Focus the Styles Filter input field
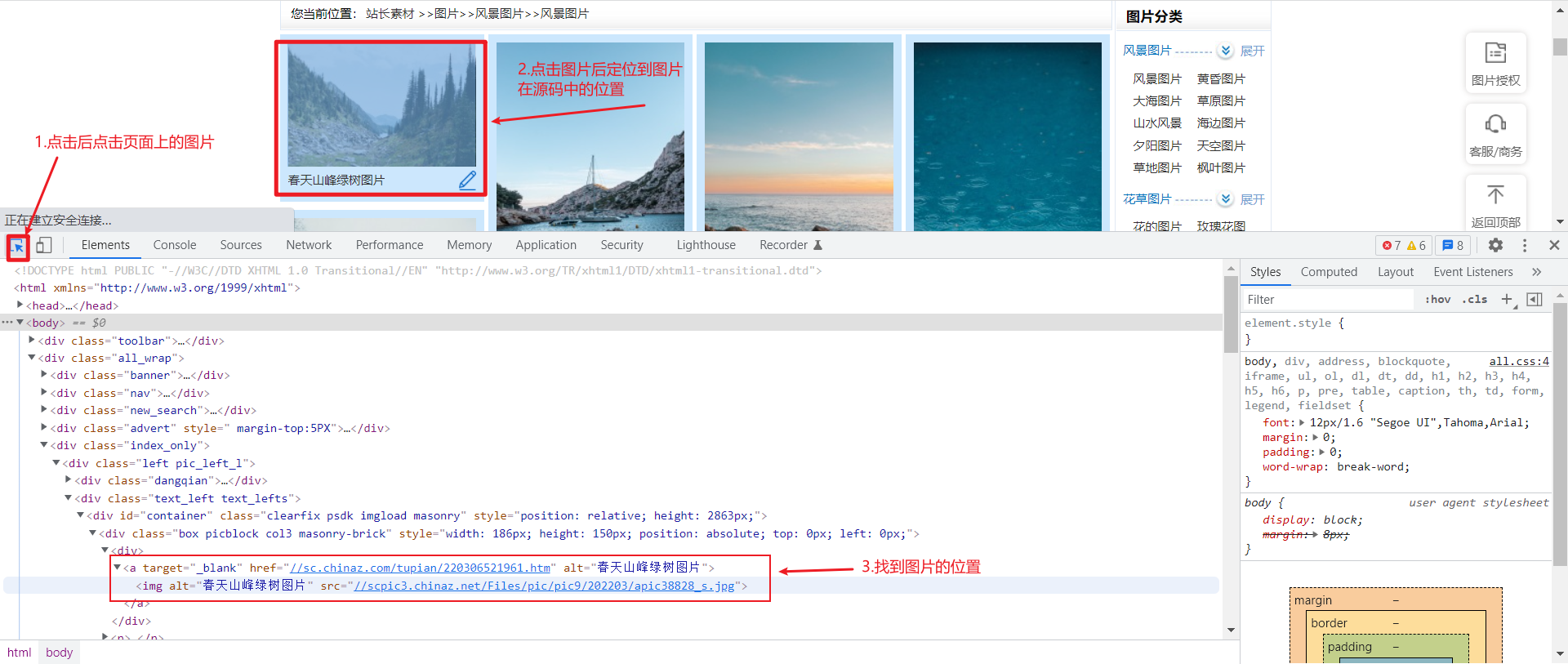The width and height of the screenshot is (1568, 664). [1329, 300]
